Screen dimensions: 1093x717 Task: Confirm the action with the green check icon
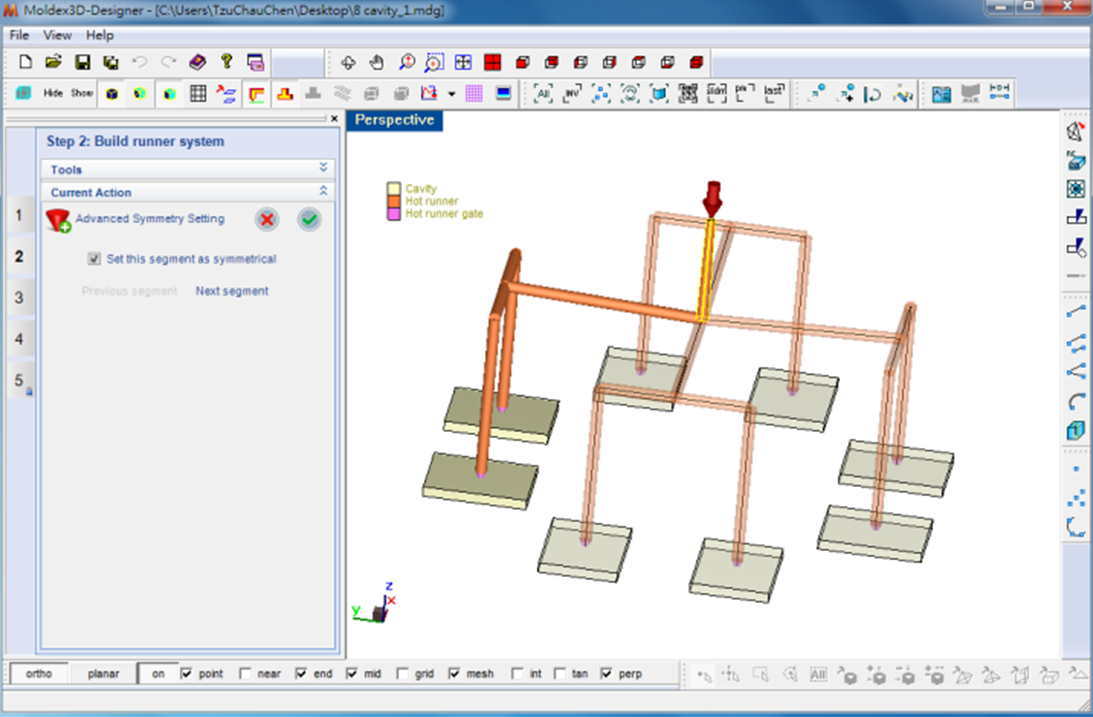309,219
